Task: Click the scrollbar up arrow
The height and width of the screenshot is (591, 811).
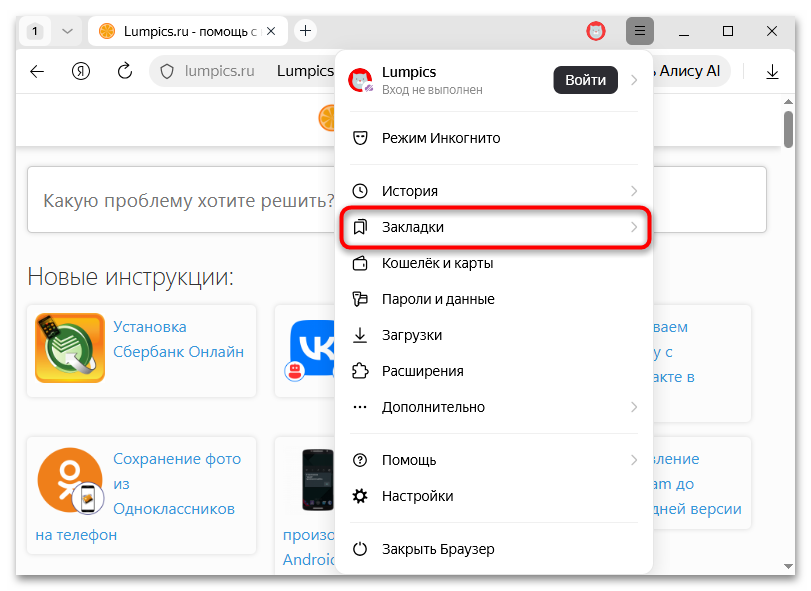Action: click(x=788, y=102)
